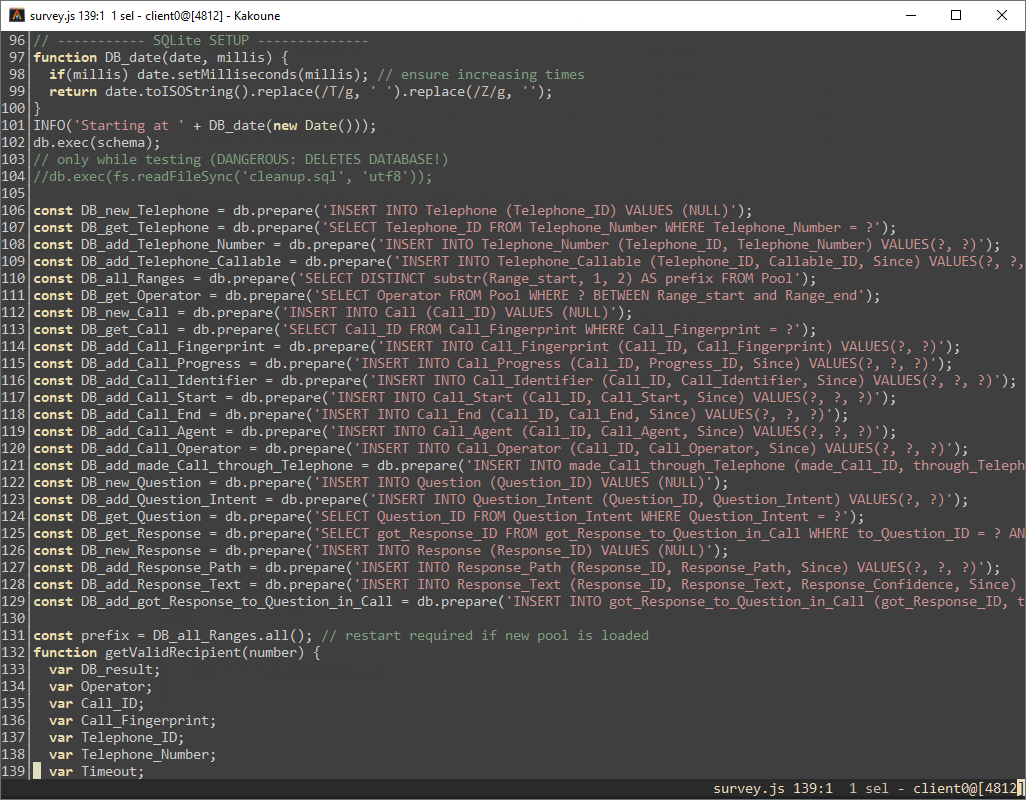This screenshot has width=1026, height=800.
Task: Click getValidRecipient on line 132
Action: (x=173, y=653)
